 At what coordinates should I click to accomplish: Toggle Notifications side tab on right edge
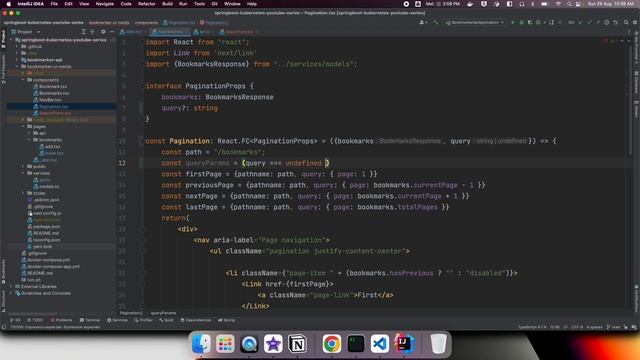pyautogui.click(x=636, y=300)
